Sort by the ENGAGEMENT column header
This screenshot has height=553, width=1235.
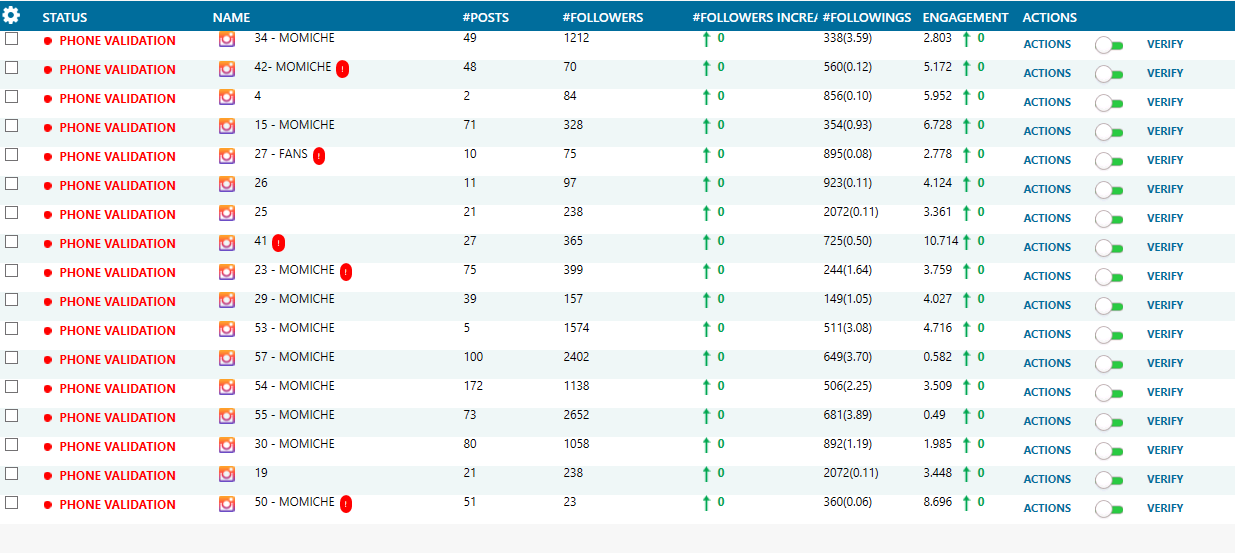tap(965, 17)
